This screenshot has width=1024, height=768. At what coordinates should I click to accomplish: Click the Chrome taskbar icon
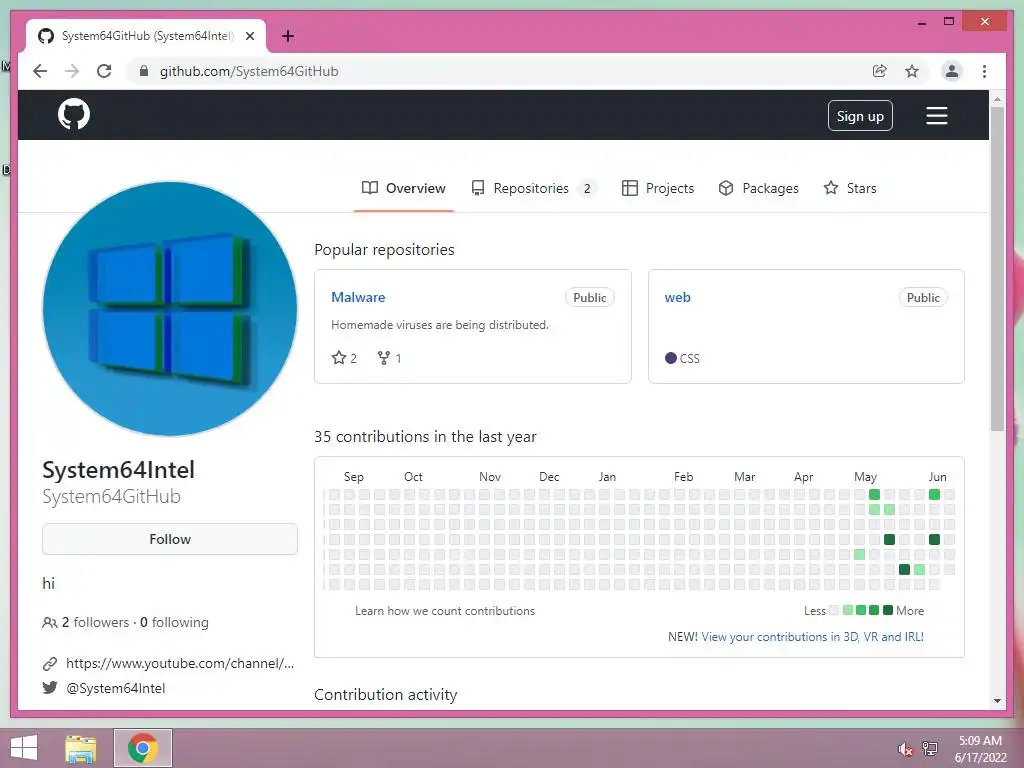pos(143,748)
